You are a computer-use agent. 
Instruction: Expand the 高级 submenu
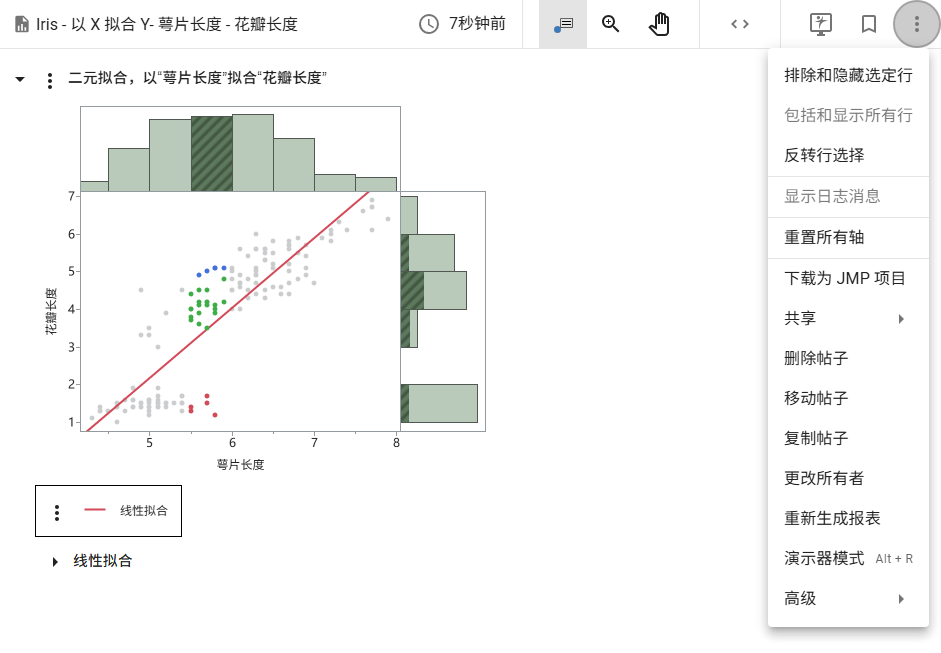tap(848, 599)
